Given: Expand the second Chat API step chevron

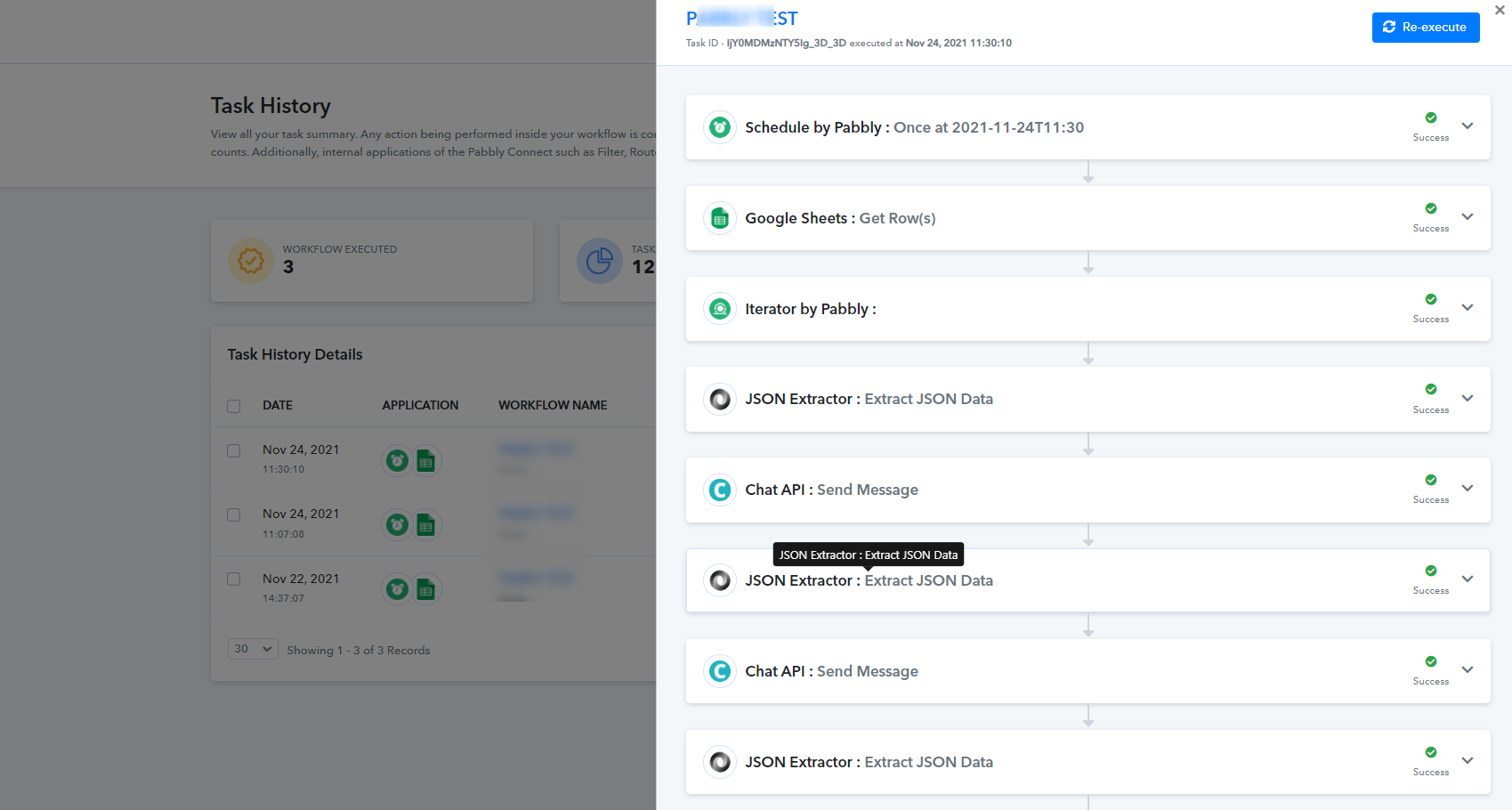Looking at the screenshot, I should [x=1468, y=669].
